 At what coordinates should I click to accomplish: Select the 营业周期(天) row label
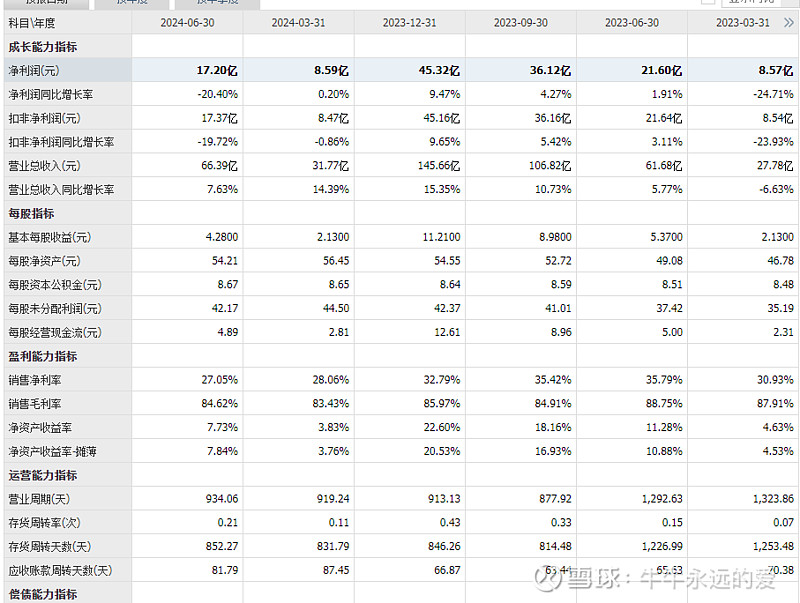coord(39,499)
